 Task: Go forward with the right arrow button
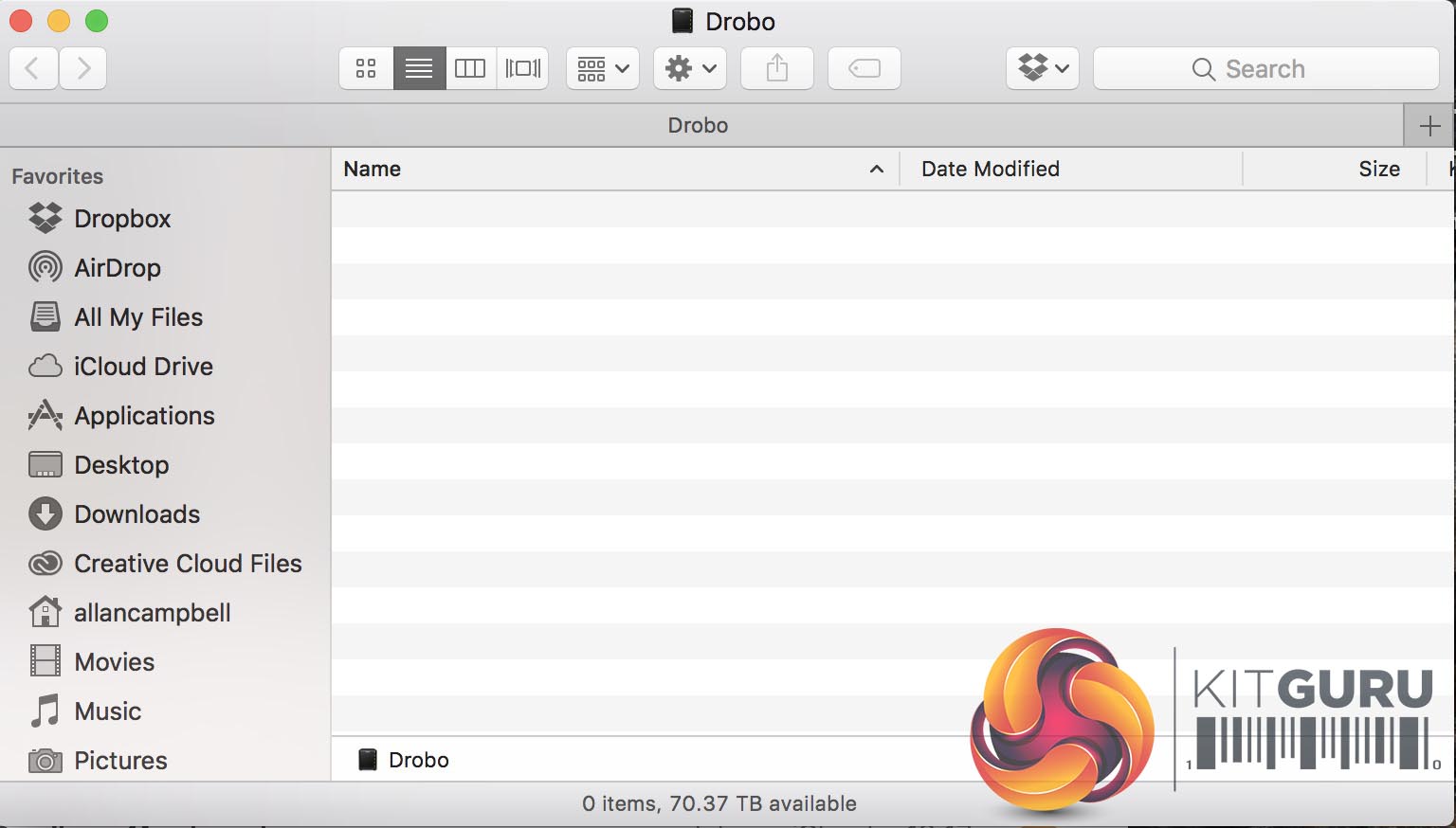click(83, 68)
